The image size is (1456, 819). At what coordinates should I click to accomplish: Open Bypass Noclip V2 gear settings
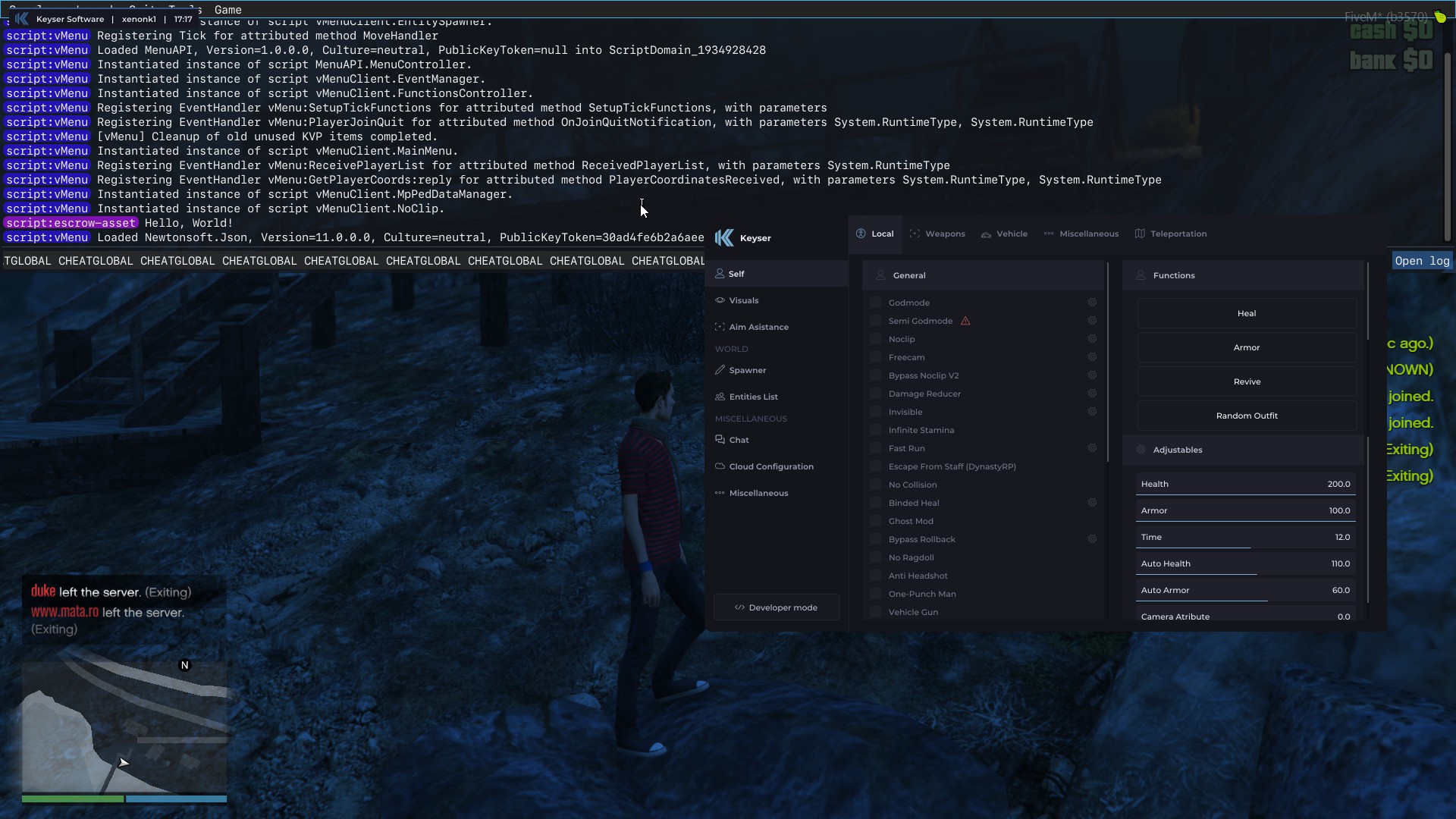pos(1092,375)
